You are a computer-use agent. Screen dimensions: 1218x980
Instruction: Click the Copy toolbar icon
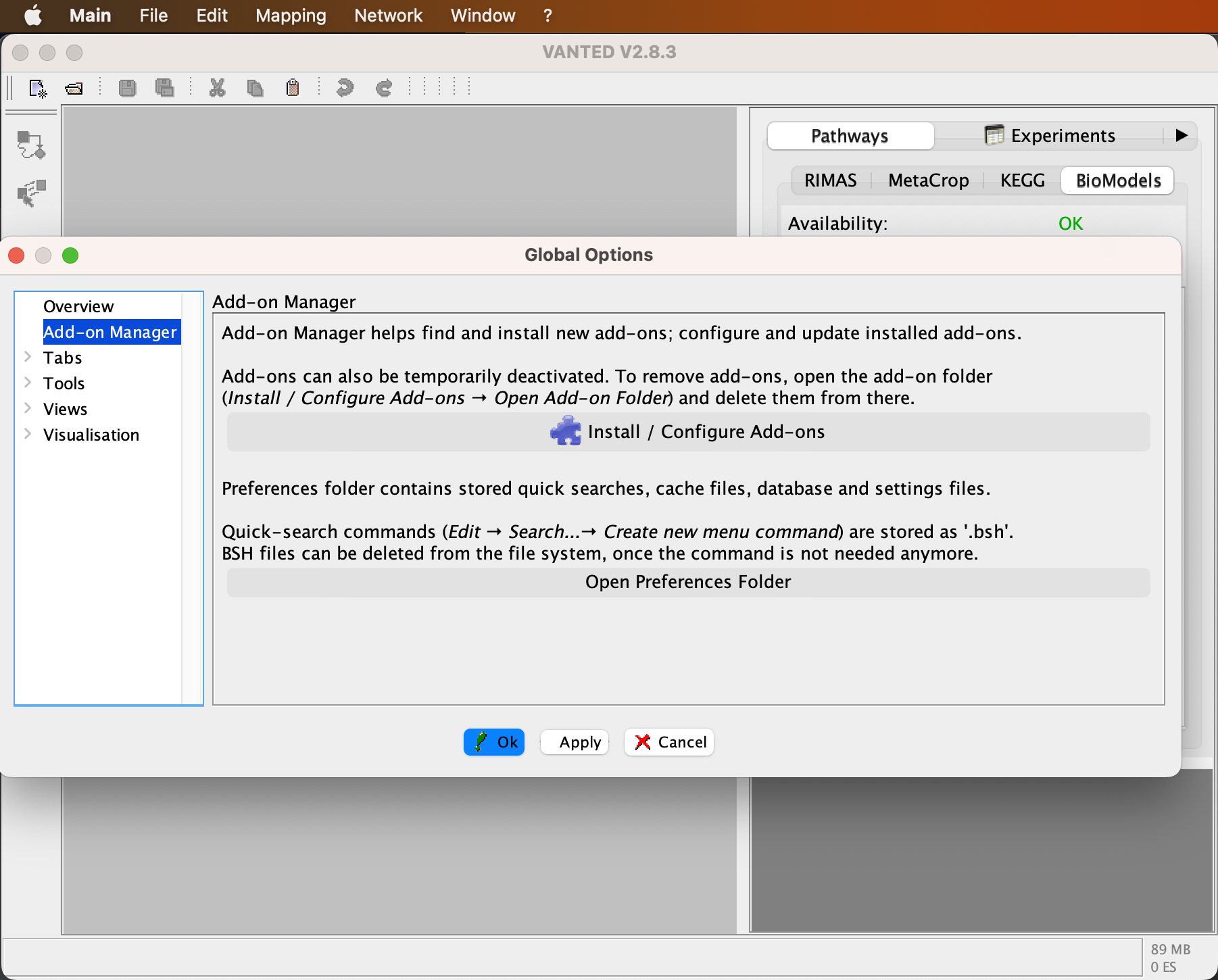pos(255,89)
